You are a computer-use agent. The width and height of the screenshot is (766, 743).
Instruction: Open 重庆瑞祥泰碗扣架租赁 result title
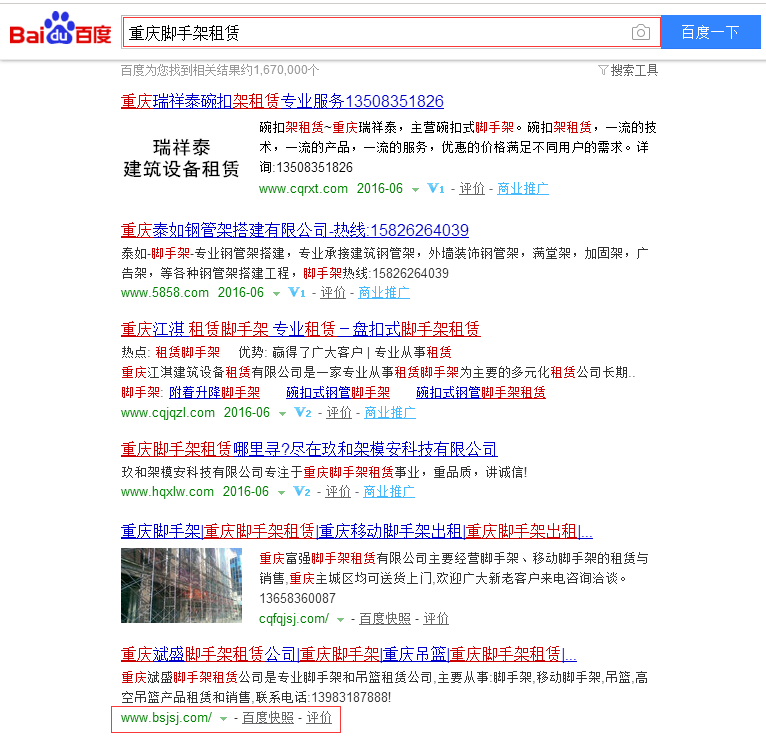pos(282,102)
